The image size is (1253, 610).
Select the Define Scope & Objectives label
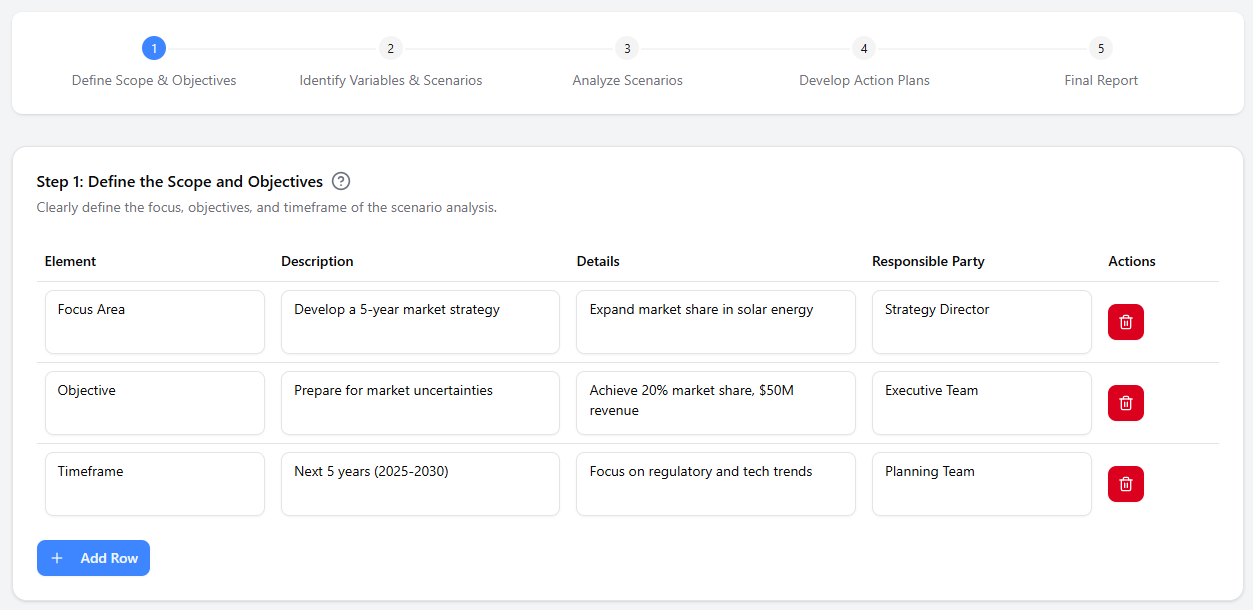(x=153, y=79)
